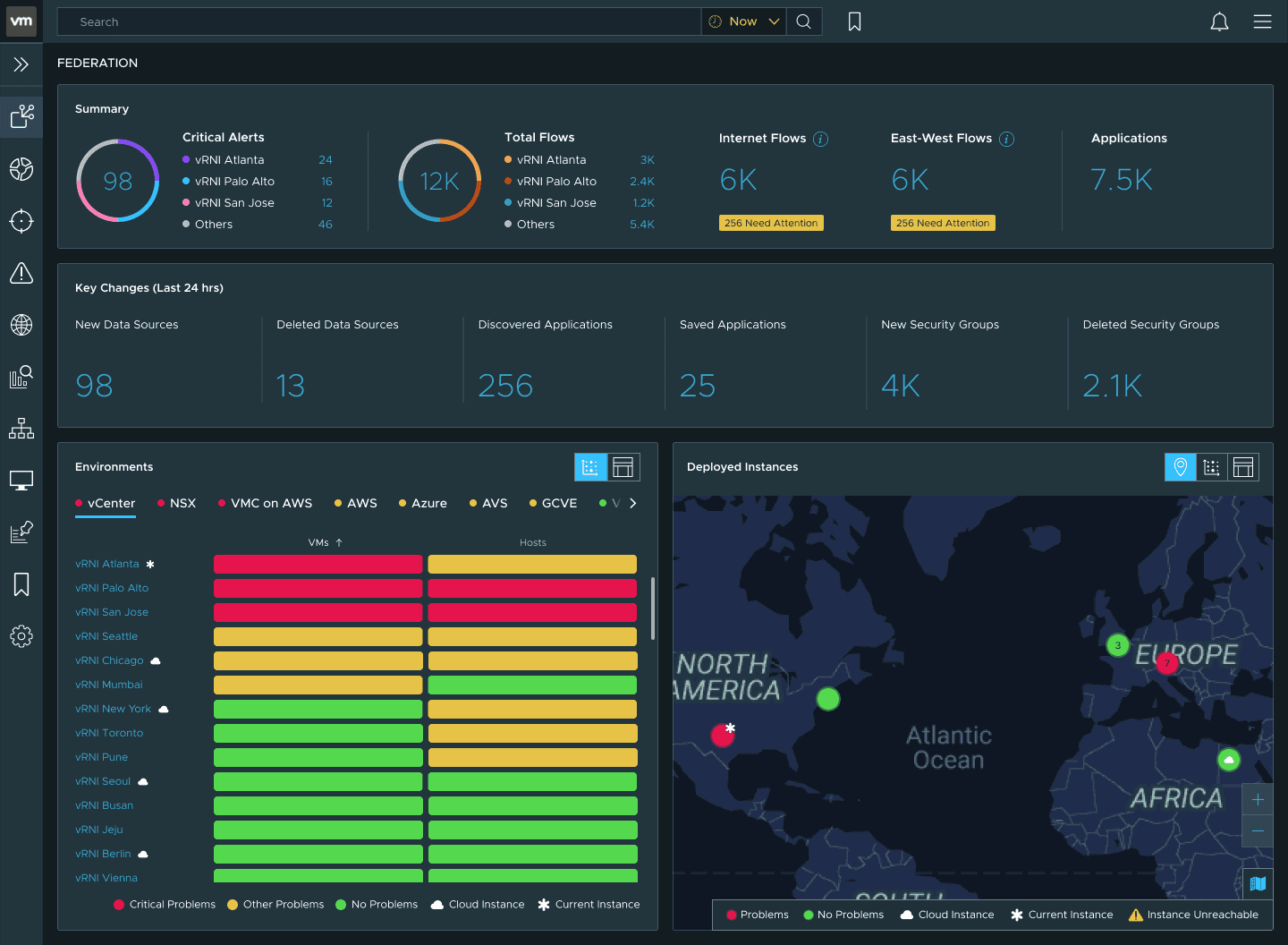This screenshot has width=1288, height=945.
Task: Switch Environments to table view
Action: tap(623, 467)
